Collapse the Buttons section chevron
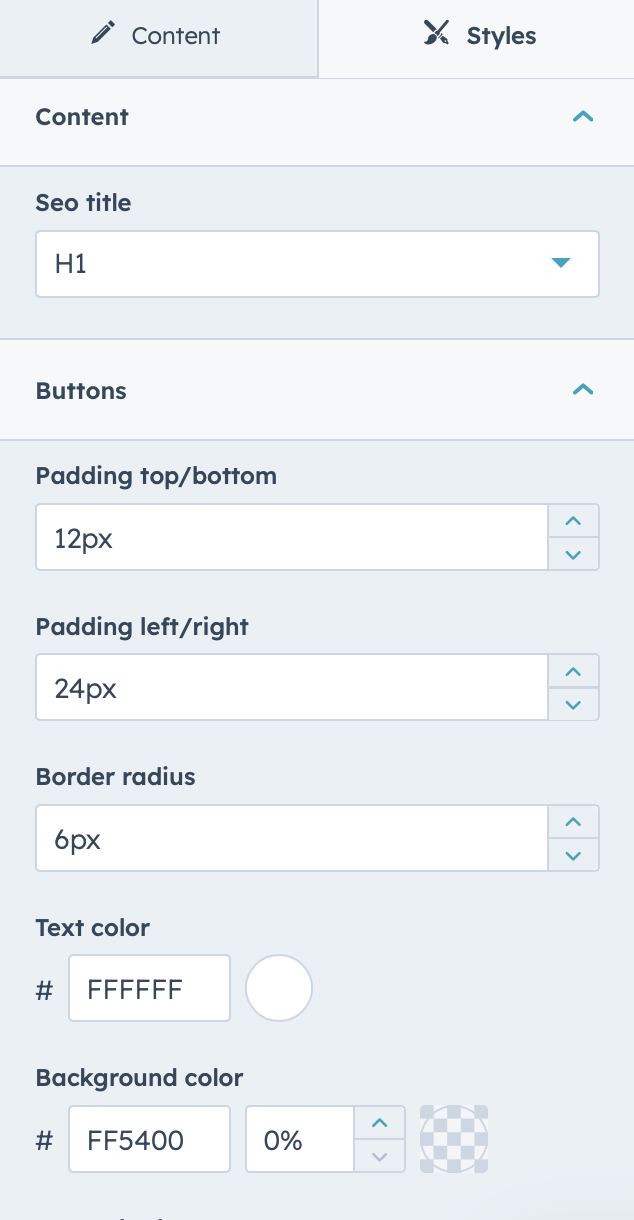 point(583,390)
